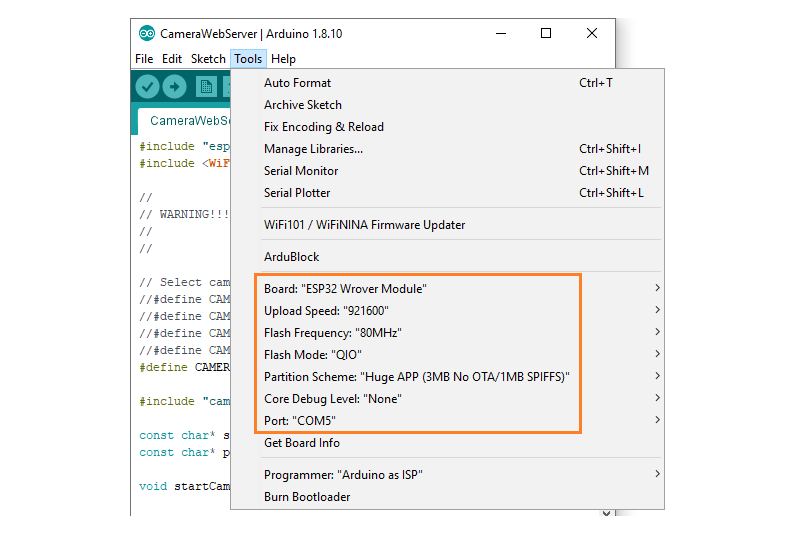Expand the Core Debug Level "None" submenu

pyautogui.click(x=447, y=398)
